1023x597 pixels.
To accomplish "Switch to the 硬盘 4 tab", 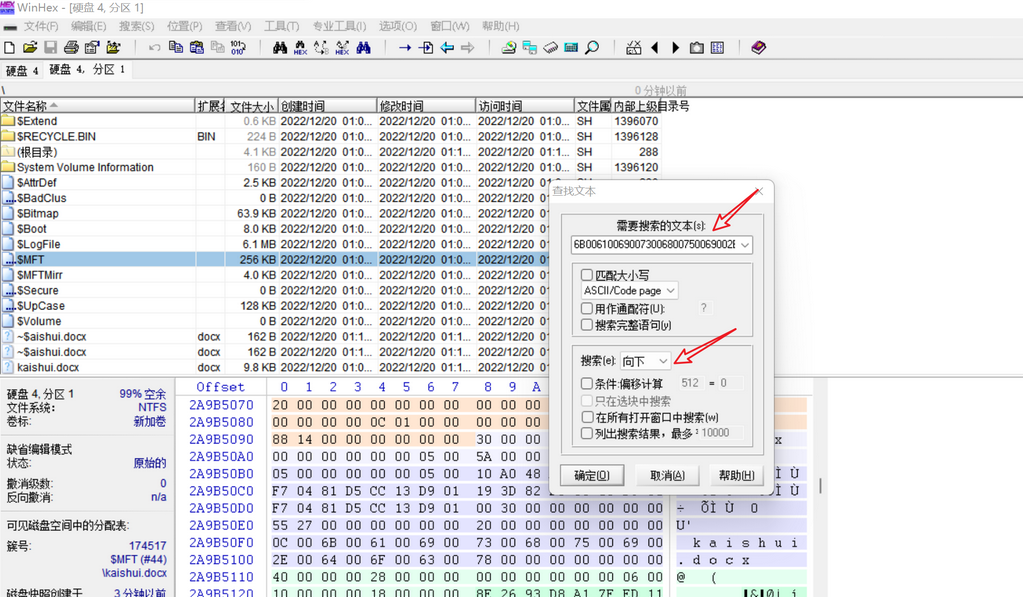I will [22, 70].
